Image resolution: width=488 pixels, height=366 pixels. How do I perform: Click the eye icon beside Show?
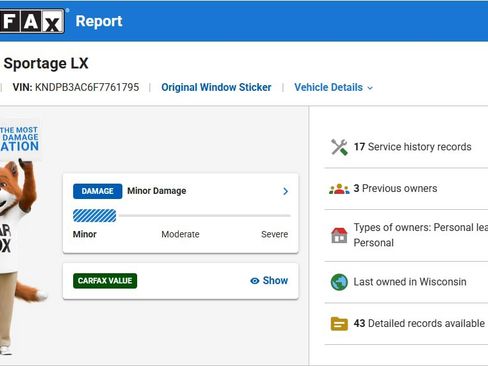[x=255, y=281]
